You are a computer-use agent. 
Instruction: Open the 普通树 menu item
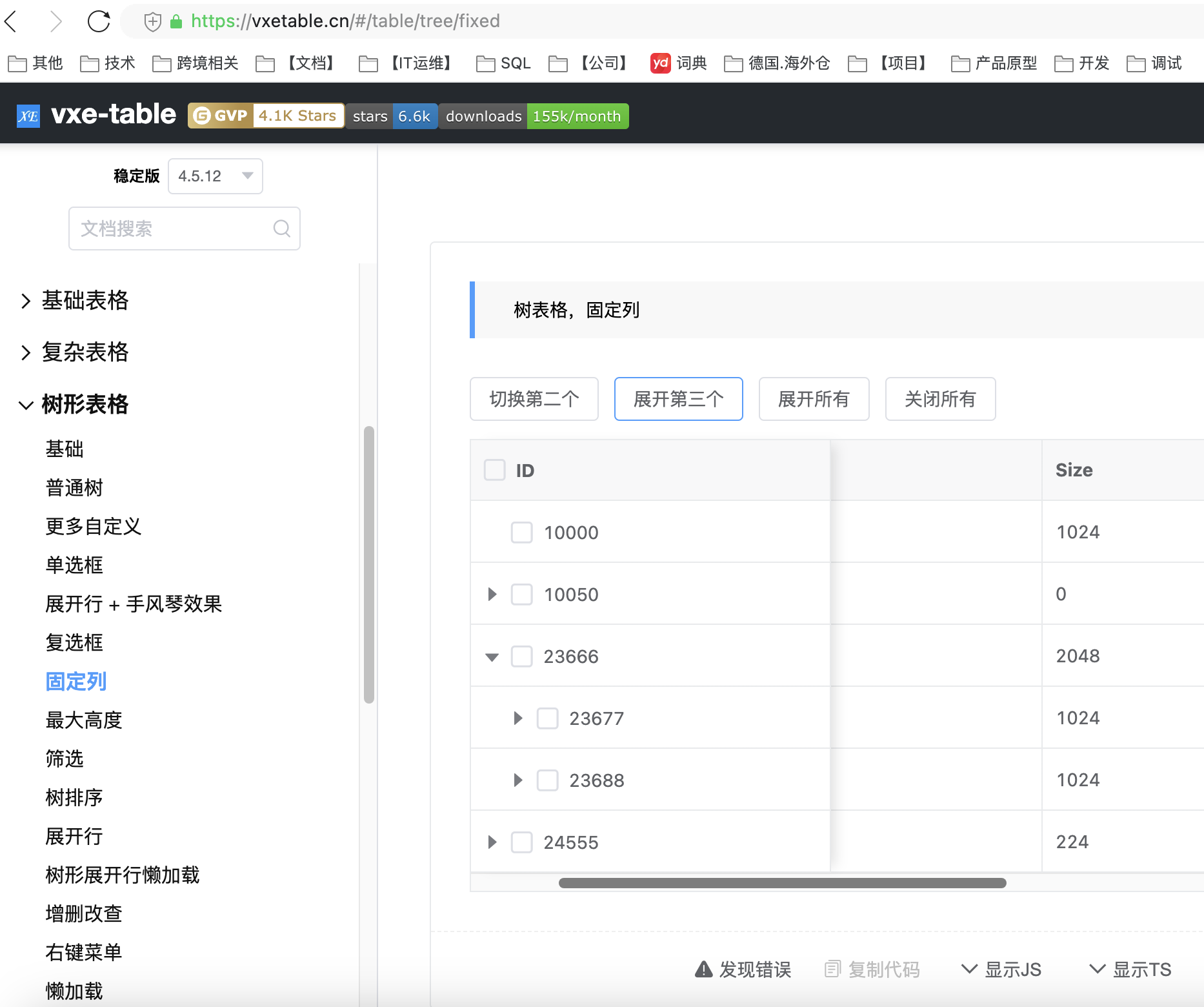pyautogui.click(x=74, y=487)
